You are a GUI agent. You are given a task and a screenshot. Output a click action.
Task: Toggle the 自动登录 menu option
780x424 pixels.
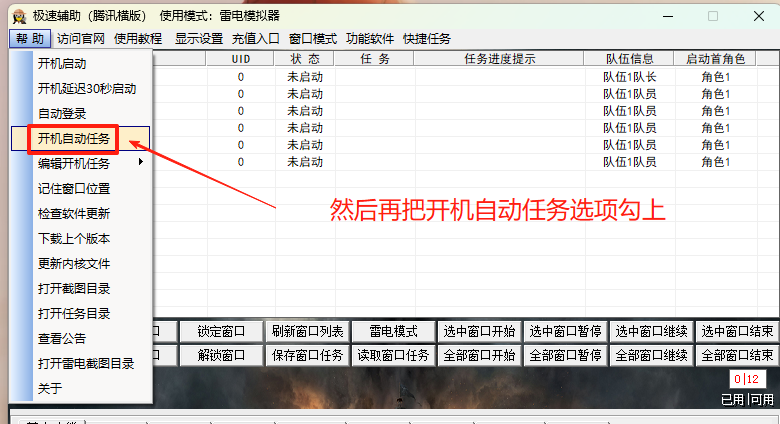(62, 113)
